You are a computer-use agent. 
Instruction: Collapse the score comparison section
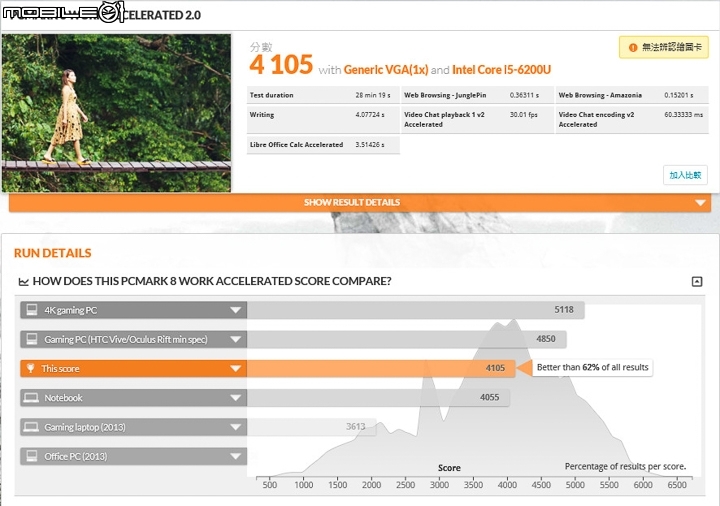(697, 281)
